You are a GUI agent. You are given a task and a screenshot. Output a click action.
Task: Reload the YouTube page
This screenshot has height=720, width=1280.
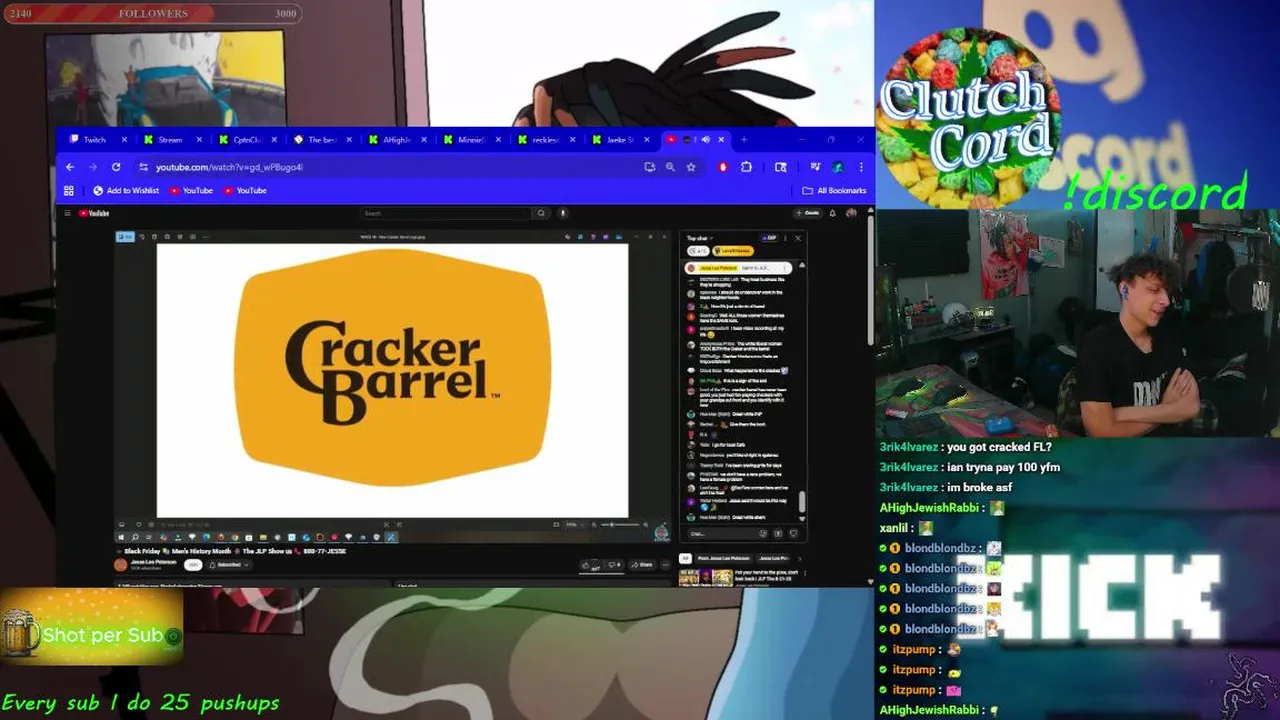[x=116, y=167]
